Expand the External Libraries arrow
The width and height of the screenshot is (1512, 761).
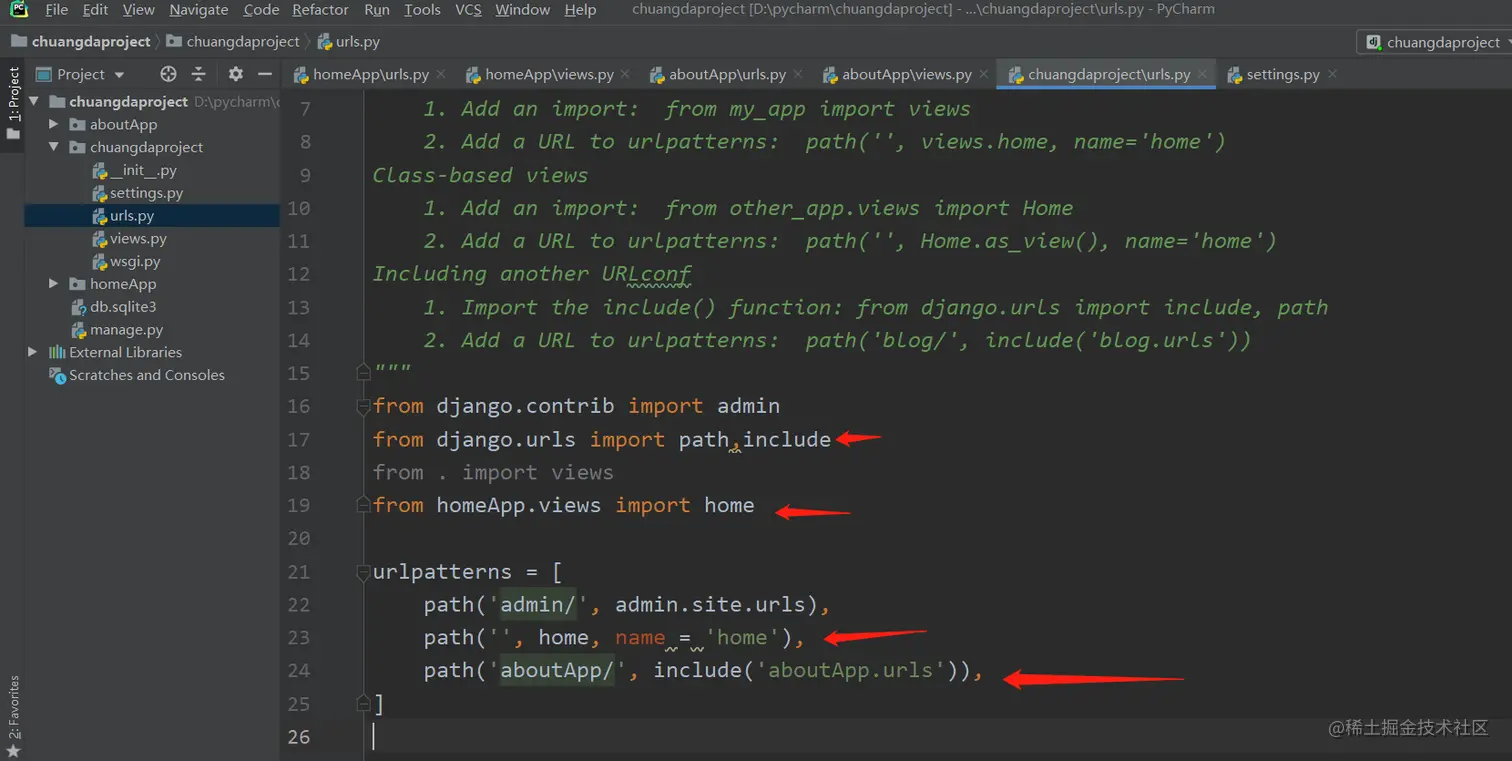tap(33, 352)
